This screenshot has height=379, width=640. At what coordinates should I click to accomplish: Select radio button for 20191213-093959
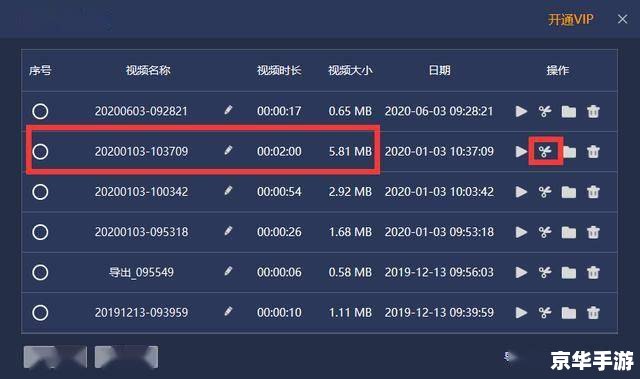point(40,313)
